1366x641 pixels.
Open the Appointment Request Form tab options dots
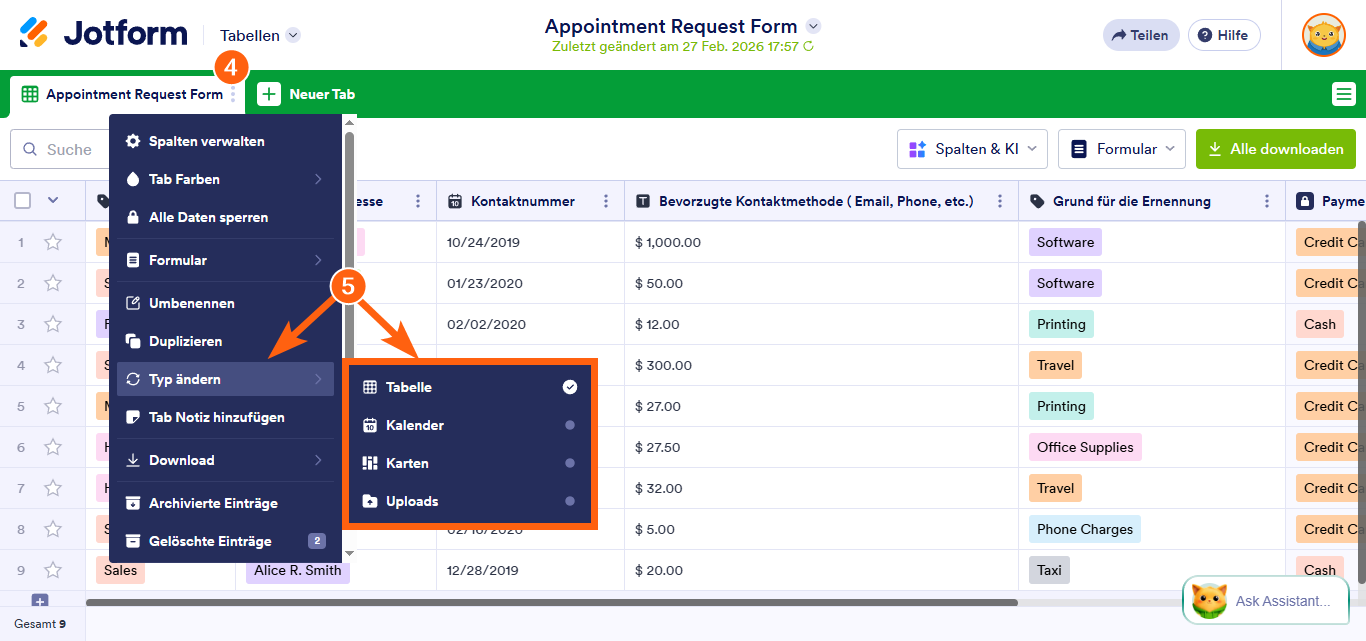[x=233, y=94]
